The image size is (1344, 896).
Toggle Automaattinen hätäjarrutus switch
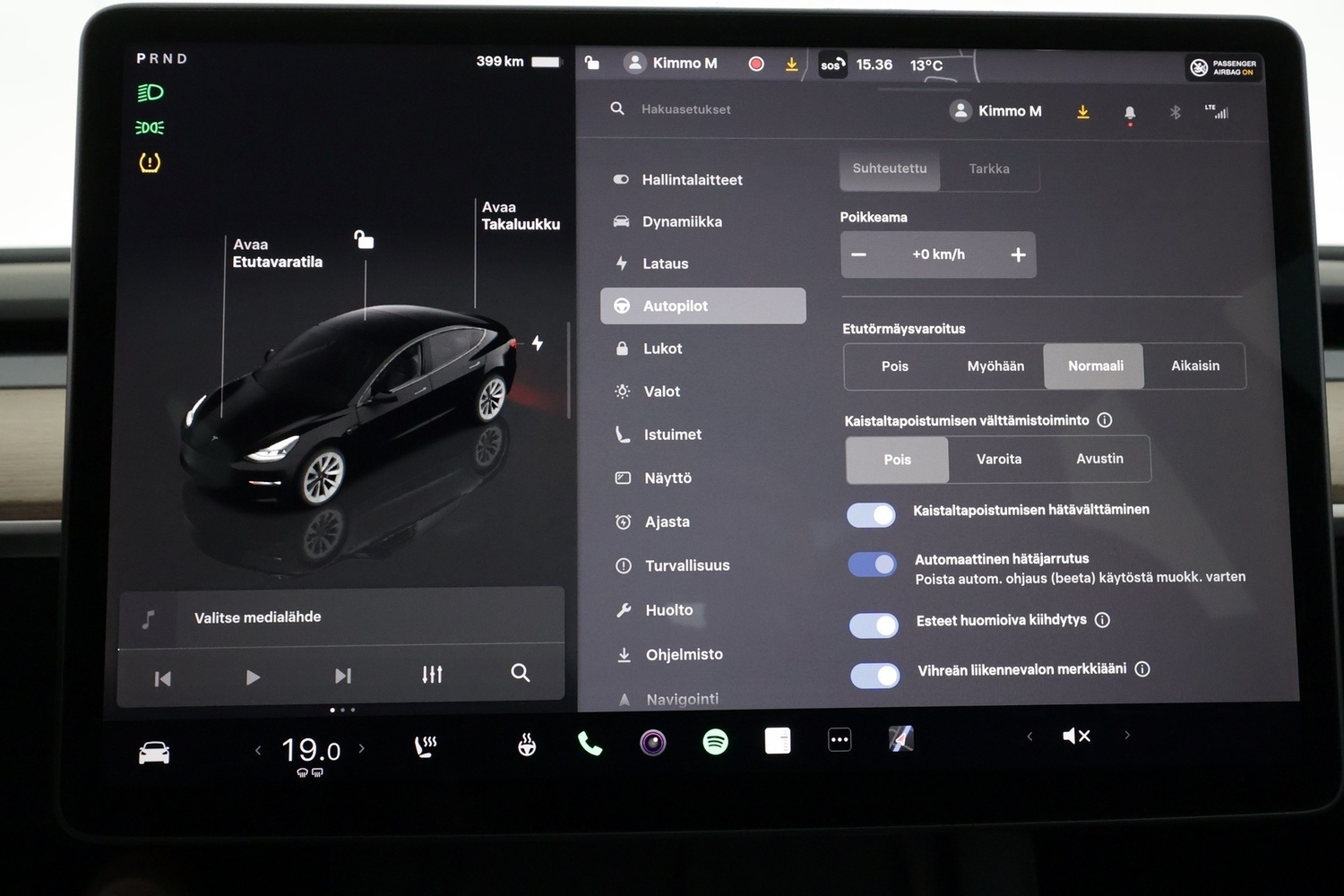click(x=873, y=564)
